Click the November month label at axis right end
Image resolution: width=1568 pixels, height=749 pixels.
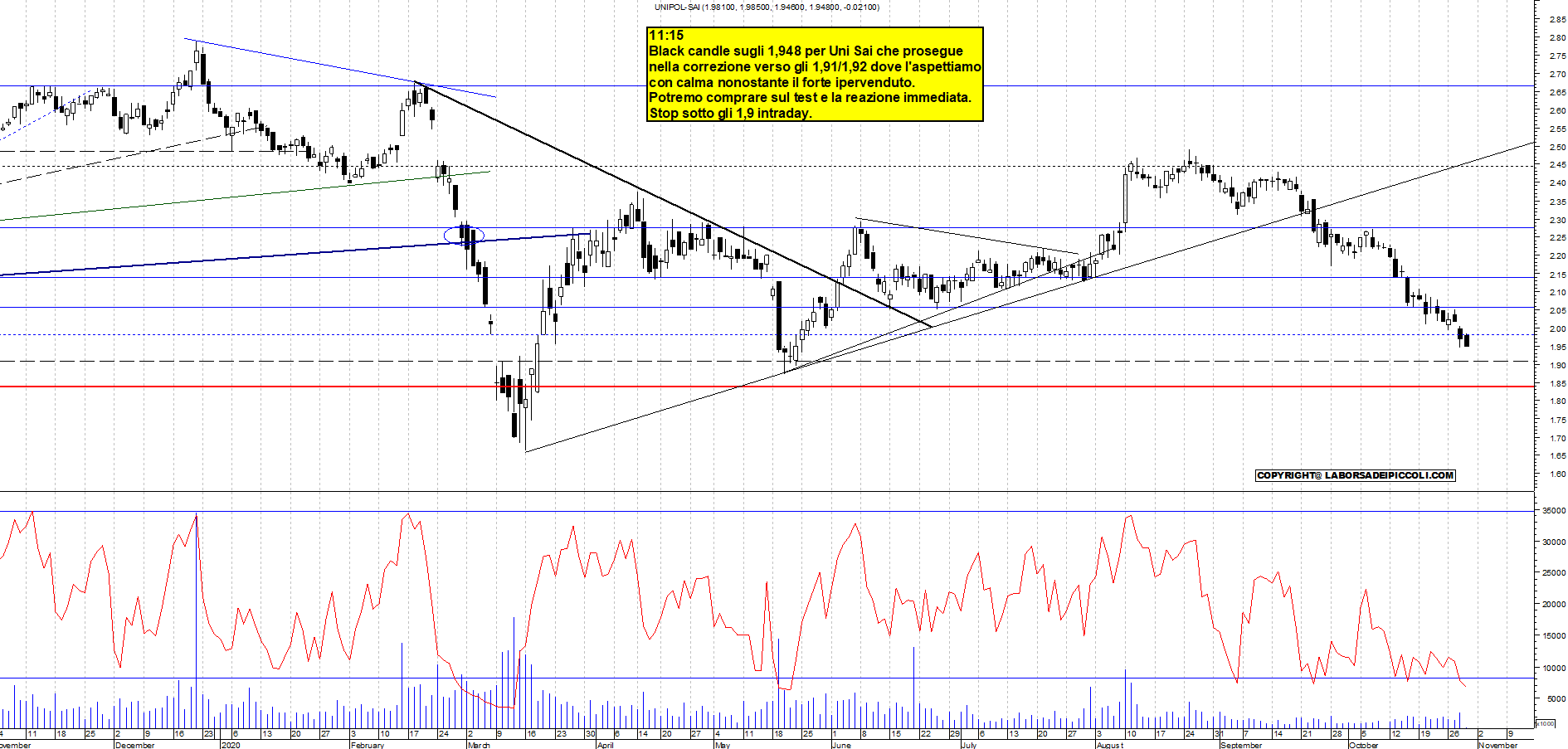coord(1497,745)
